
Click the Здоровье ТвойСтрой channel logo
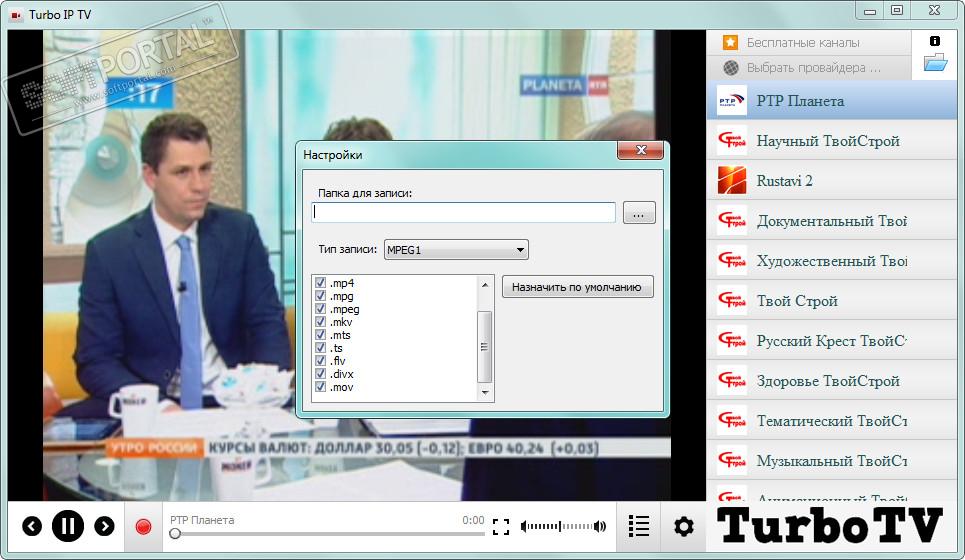[732, 380]
